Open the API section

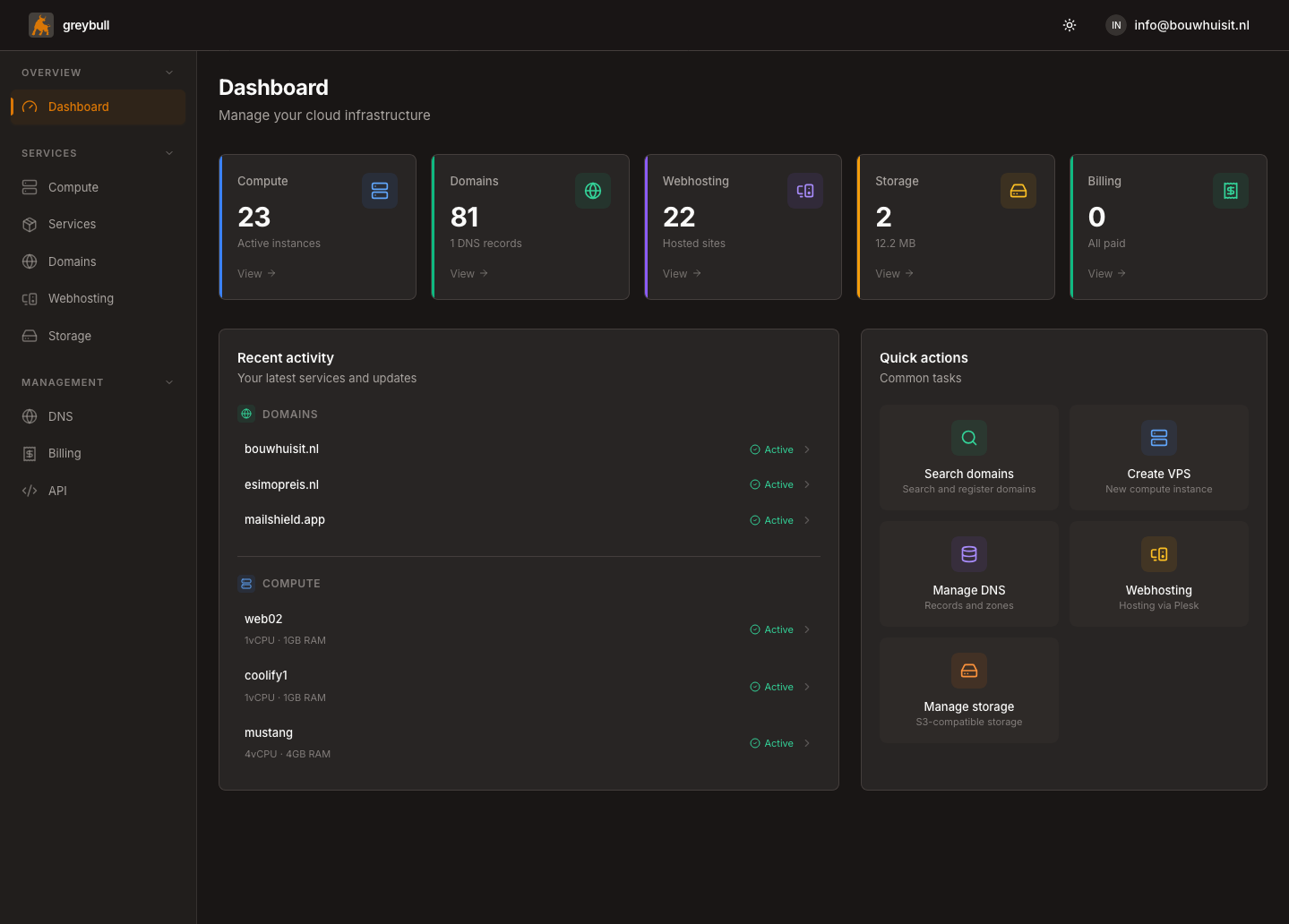[x=56, y=491]
